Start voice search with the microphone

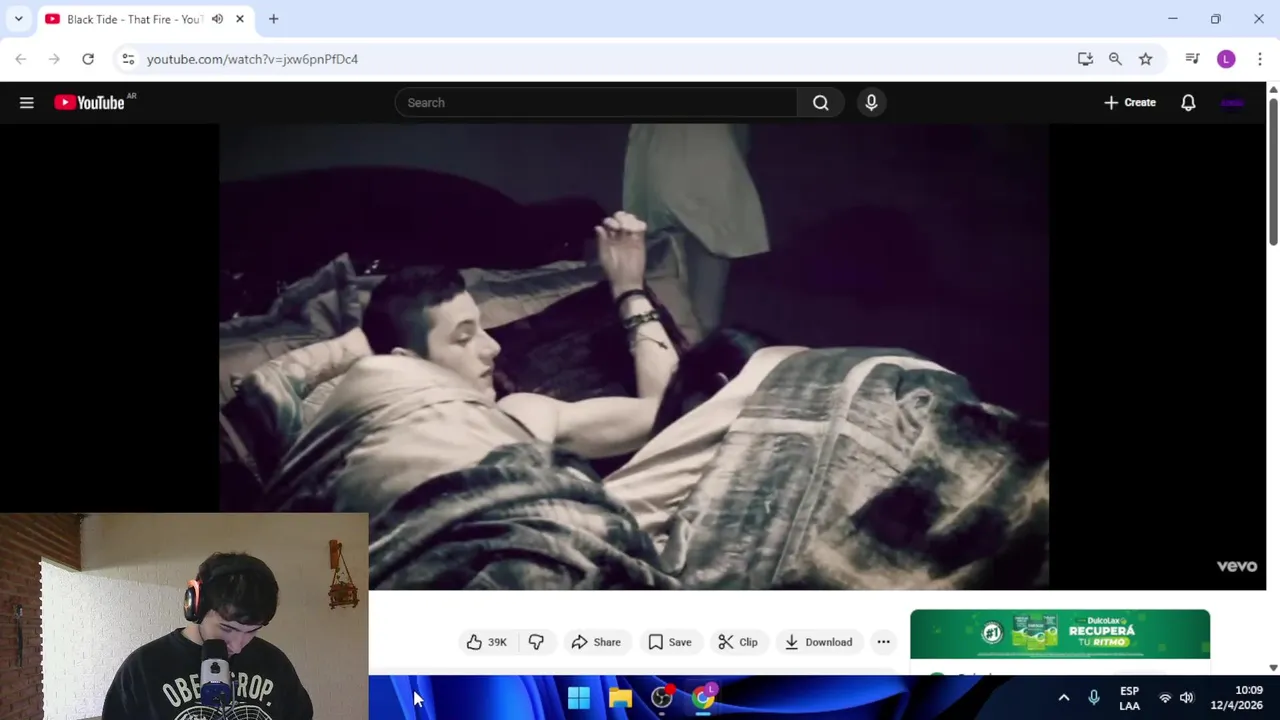point(871,102)
